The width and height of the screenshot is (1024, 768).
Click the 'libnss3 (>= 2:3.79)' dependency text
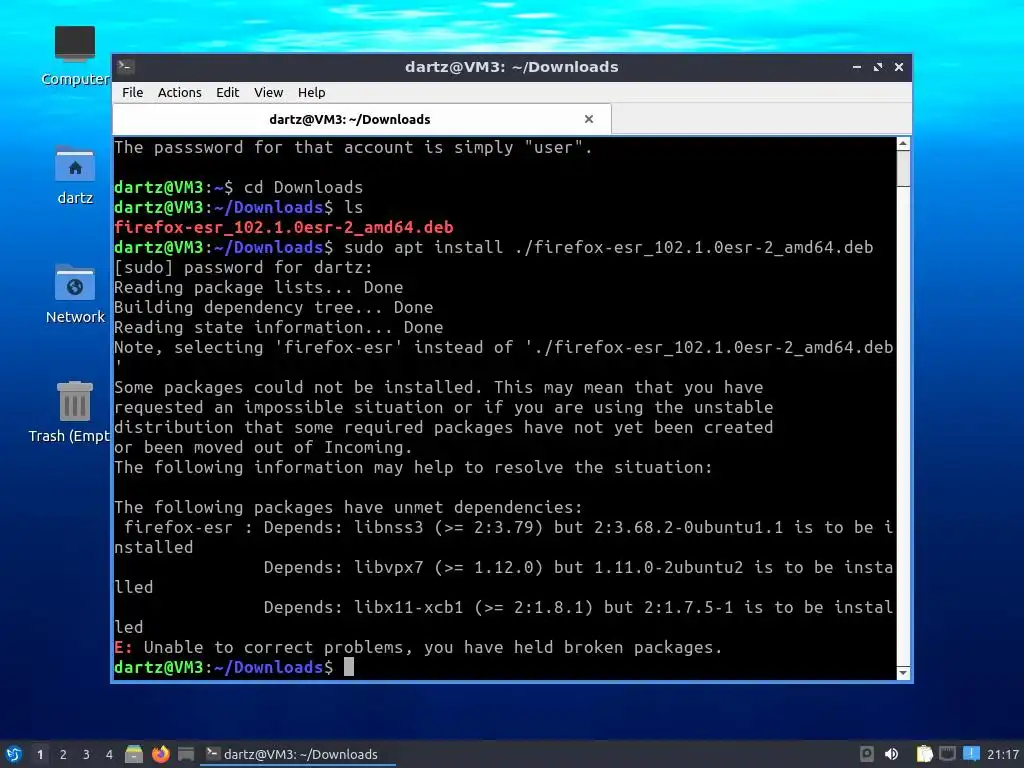449,527
